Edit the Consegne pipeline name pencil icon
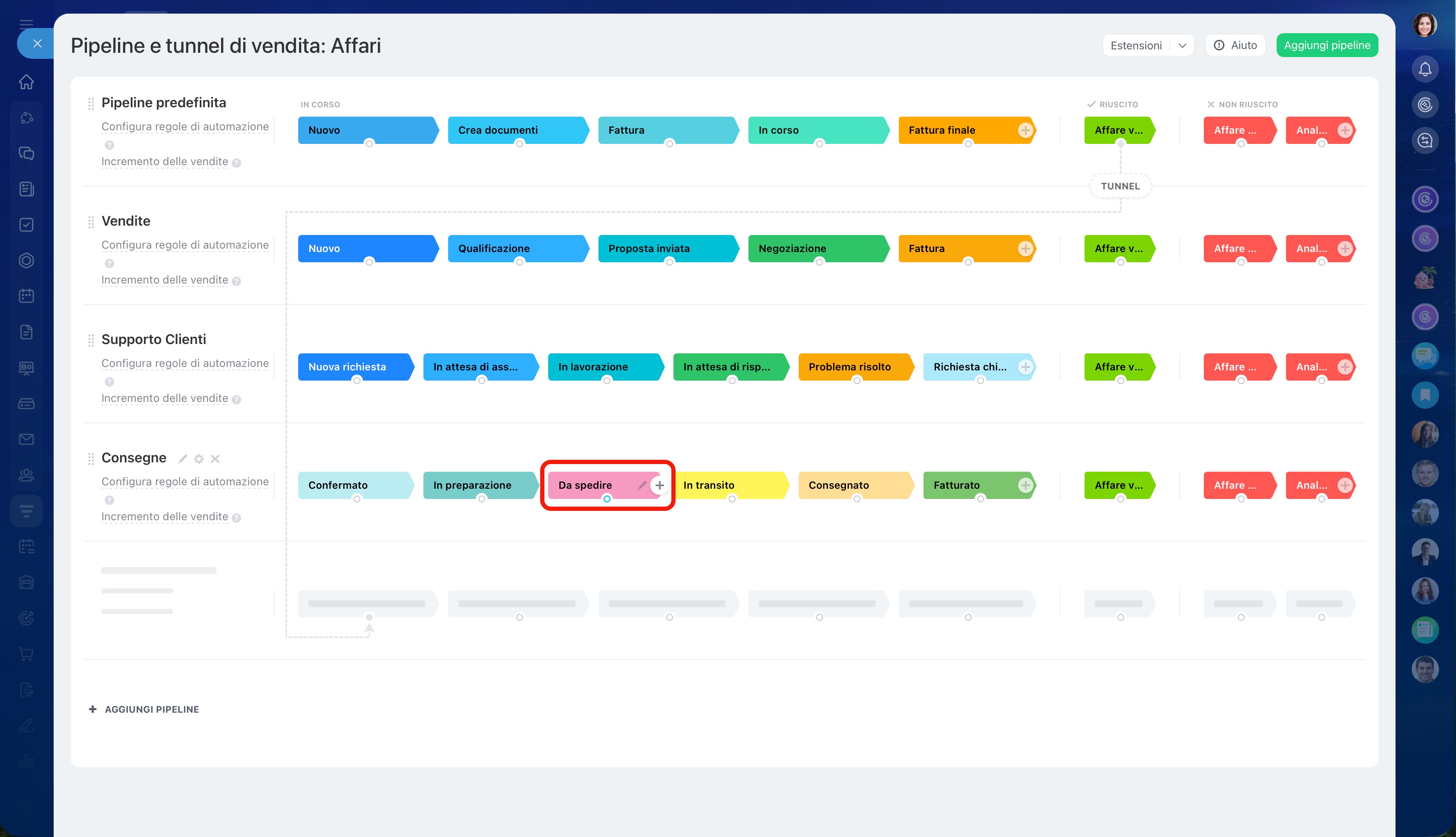 click(x=183, y=459)
